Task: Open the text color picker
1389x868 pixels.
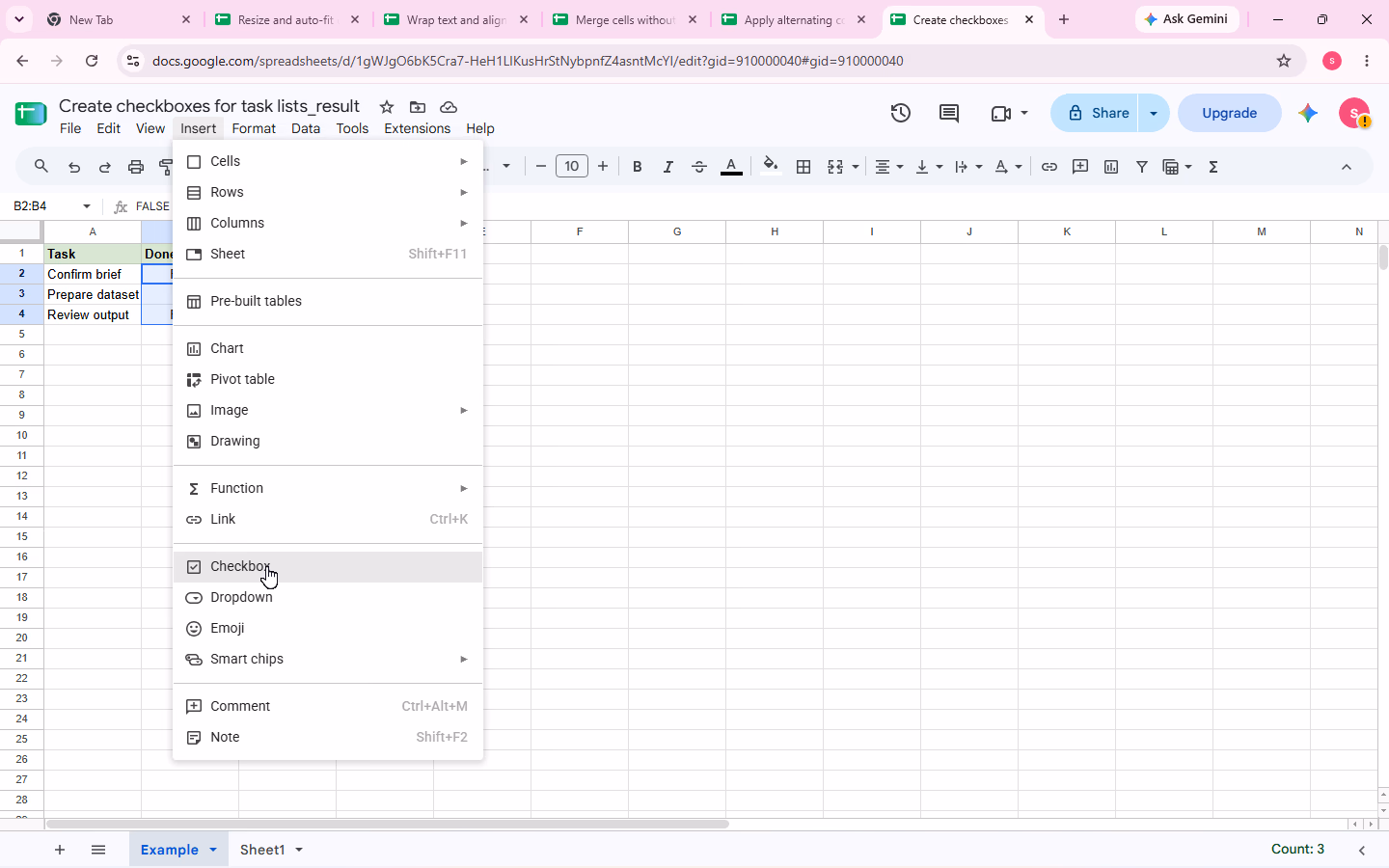Action: (732, 167)
